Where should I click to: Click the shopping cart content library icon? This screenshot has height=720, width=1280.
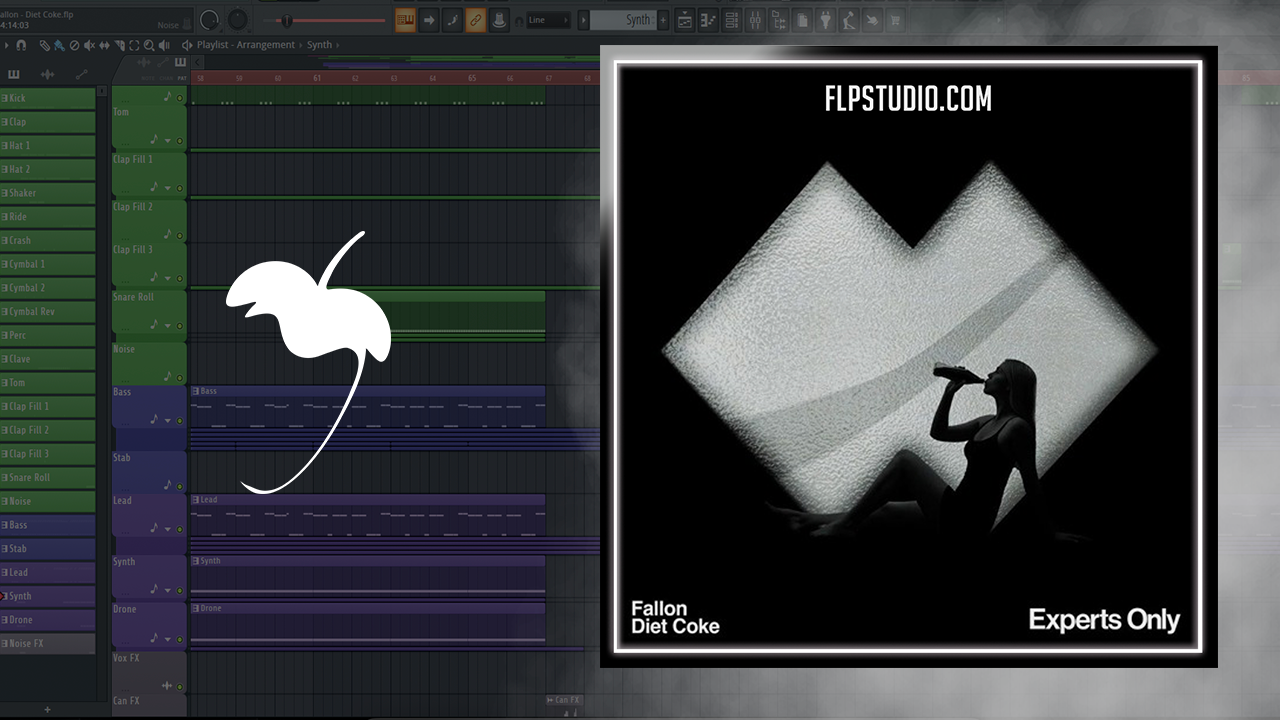pos(895,20)
